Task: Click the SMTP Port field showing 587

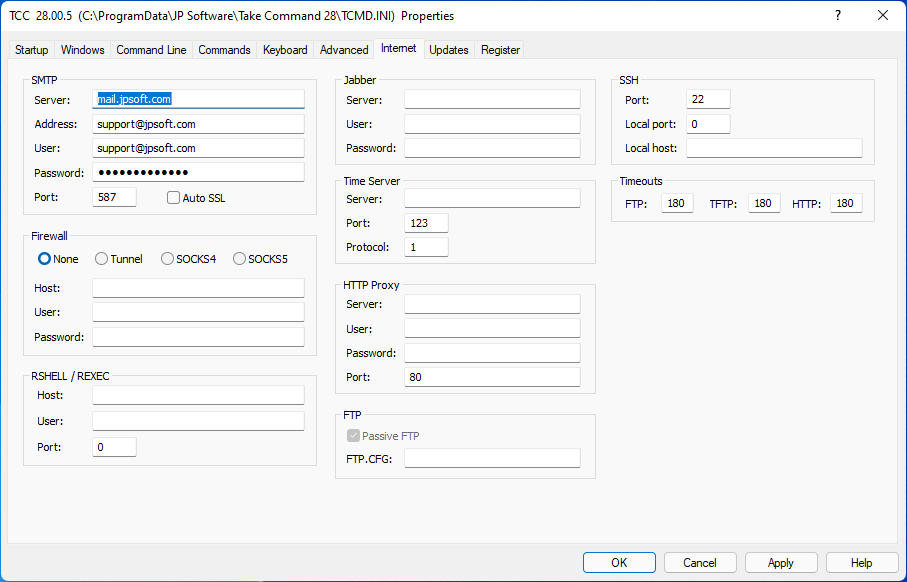Action: tap(115, 197)
